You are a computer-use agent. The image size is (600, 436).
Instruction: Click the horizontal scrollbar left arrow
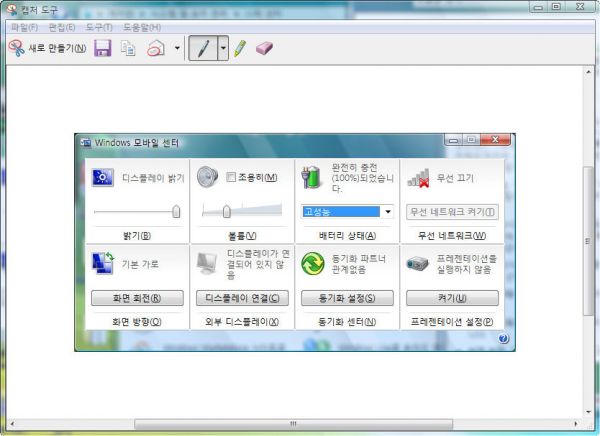(x=12, y=424)
